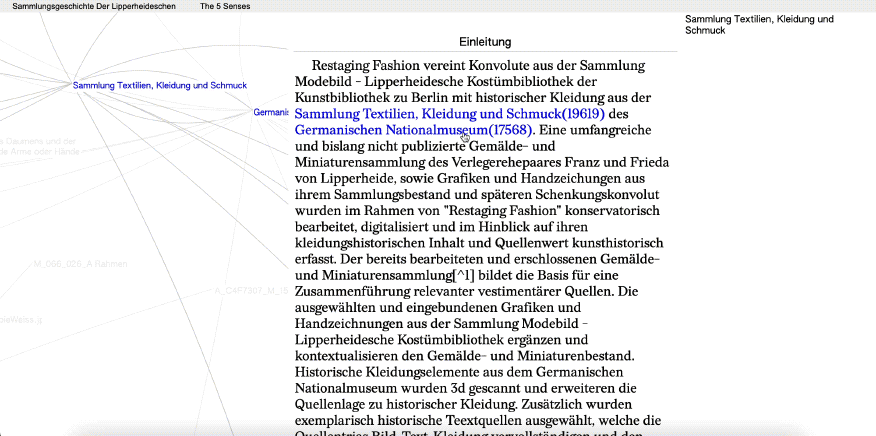Open the 'Sammlung Textilien, Kleidung und Schmuck(19619)' text link
Screen dimensions: 876x436
(450, 114)
